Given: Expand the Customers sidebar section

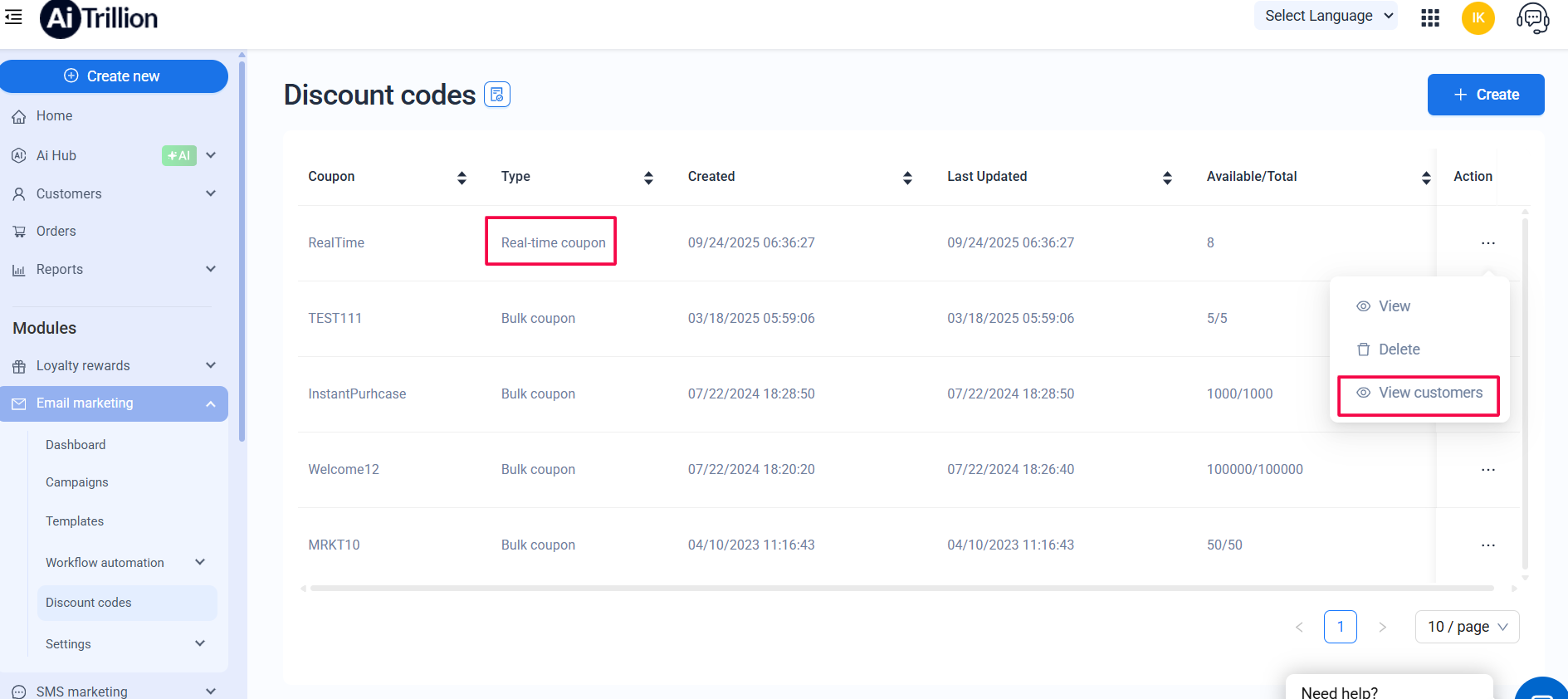Looking at the screenshot, I should coord(211,193).
